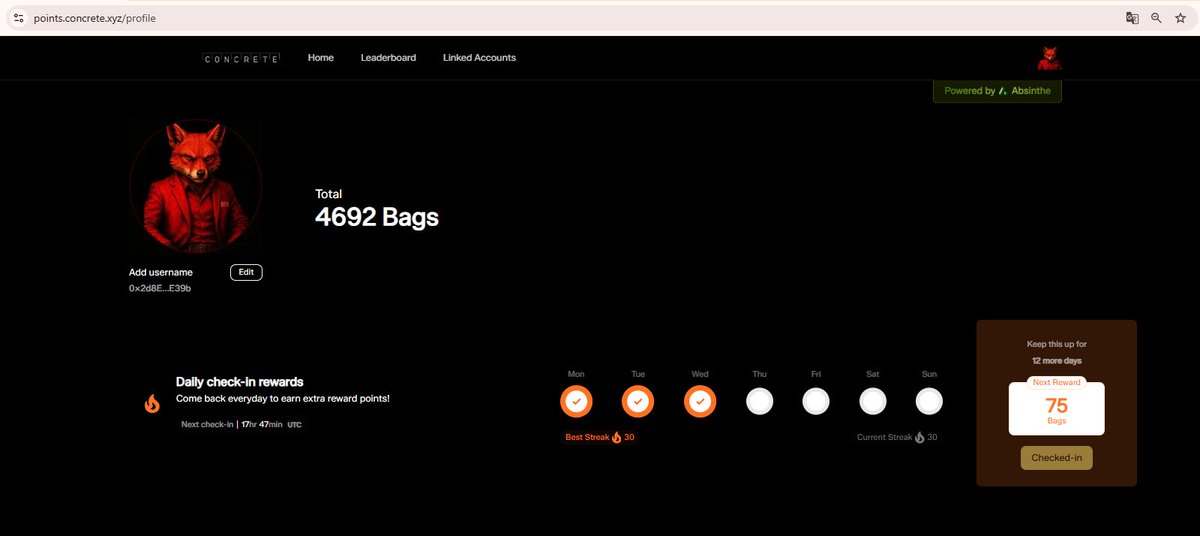Open Linked Accounts in the navbar
Viewport: 1200px width, 536px height.
coord(479,58)
